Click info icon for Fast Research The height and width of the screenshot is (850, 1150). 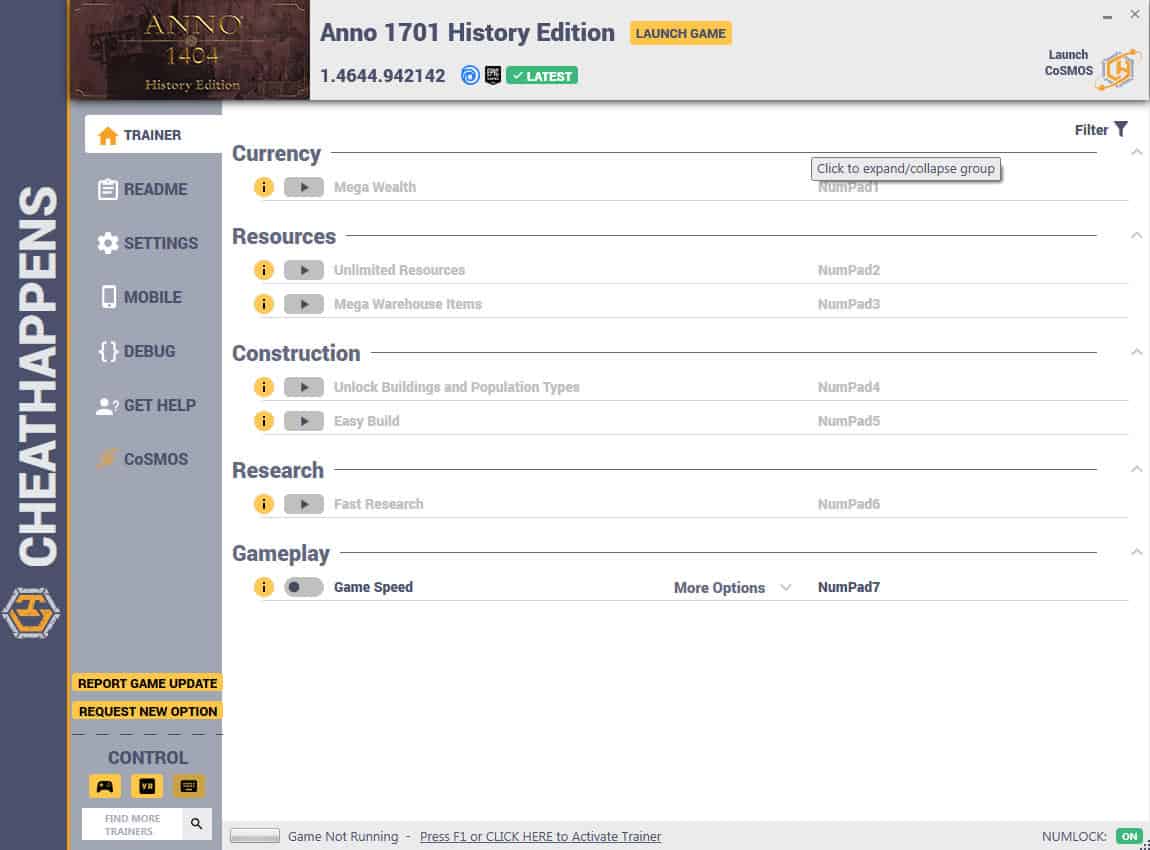click(x=263, y=504)
